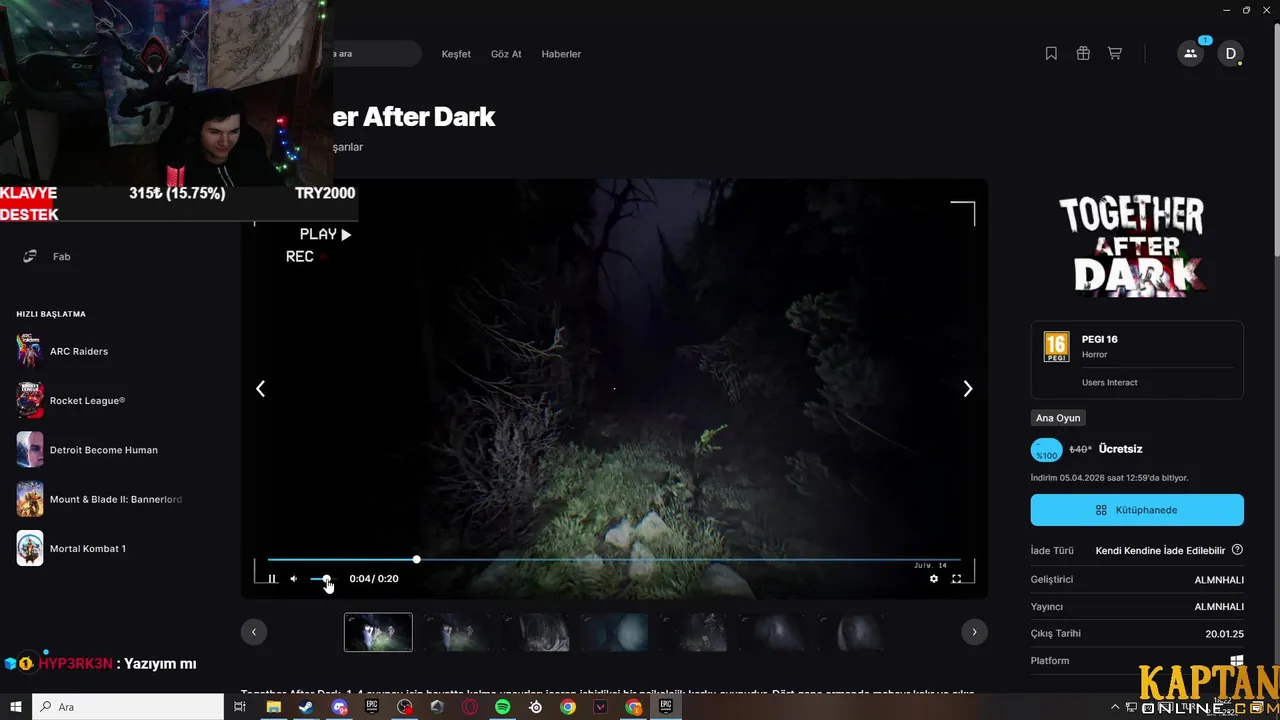This screenshot has height=720, width=1280.
Task: Click the HIZLI BAŞLATMA heading
Action: pos(51,314)
